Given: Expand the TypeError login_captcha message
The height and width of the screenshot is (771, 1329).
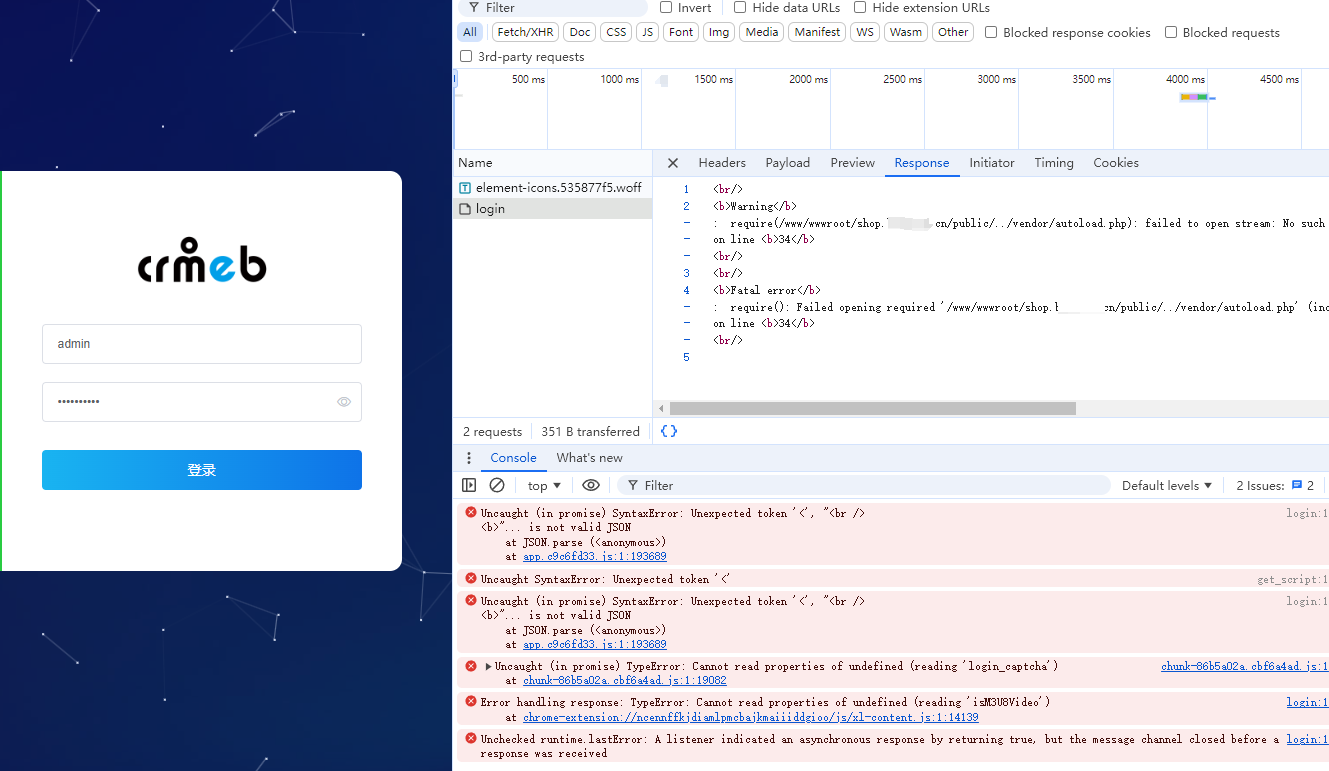Looking at the screenshot, I should [x=488, y=666].
